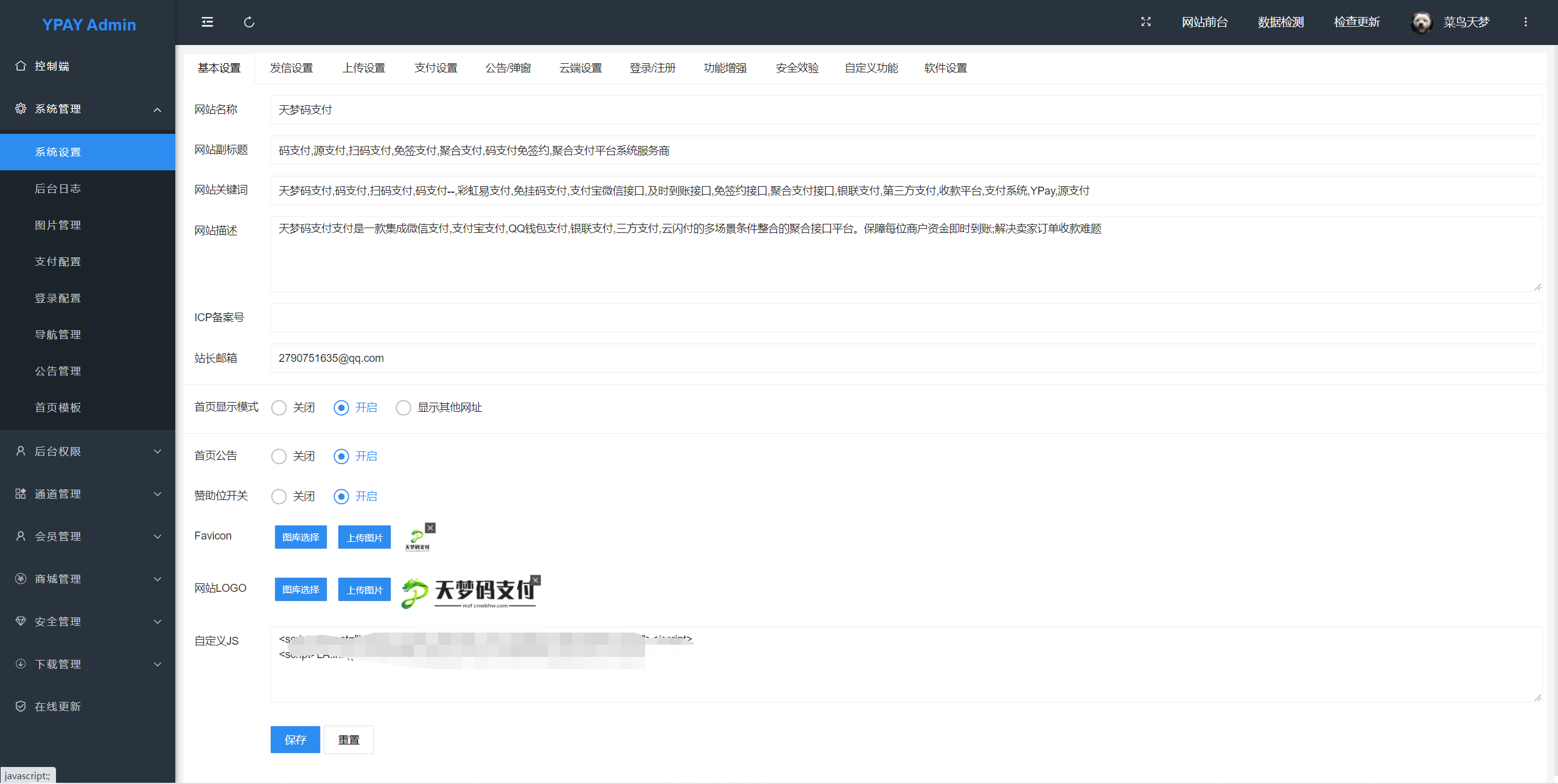Open 网站前台 in the top bar
The width and height of the screenshot is (1558, 784).
tap(1205, 23)
